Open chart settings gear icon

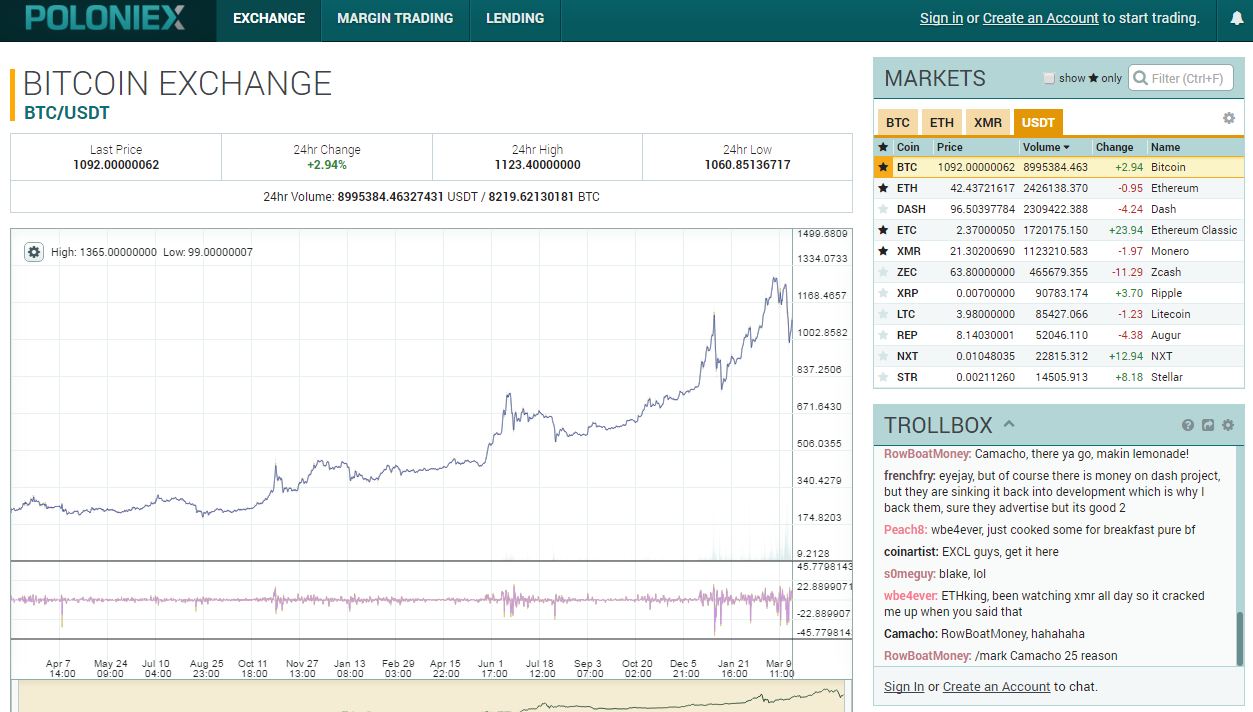[34, 252]
